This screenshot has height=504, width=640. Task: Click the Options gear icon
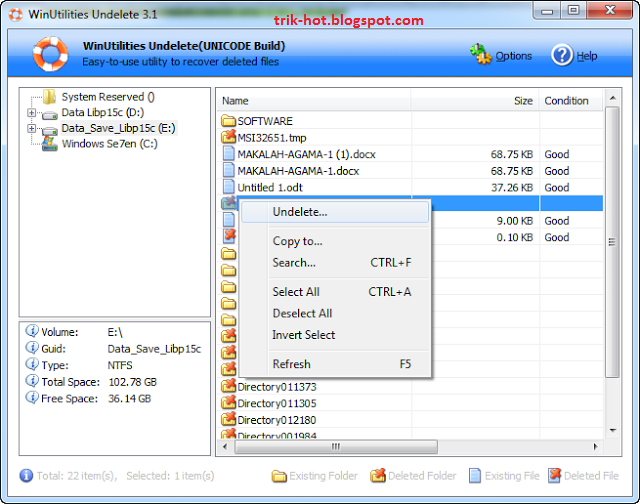(481, 54)
